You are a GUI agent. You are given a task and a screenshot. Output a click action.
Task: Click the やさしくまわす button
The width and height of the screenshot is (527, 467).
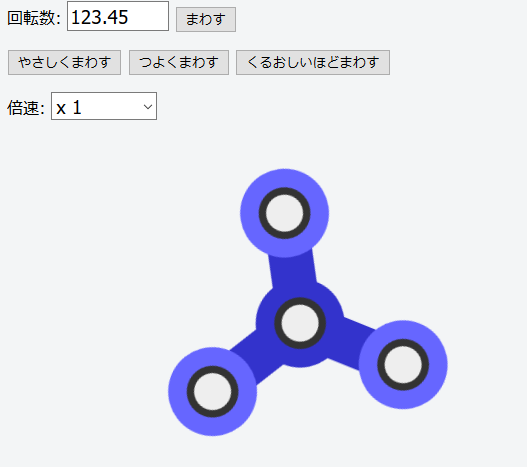tap(64, 63)
